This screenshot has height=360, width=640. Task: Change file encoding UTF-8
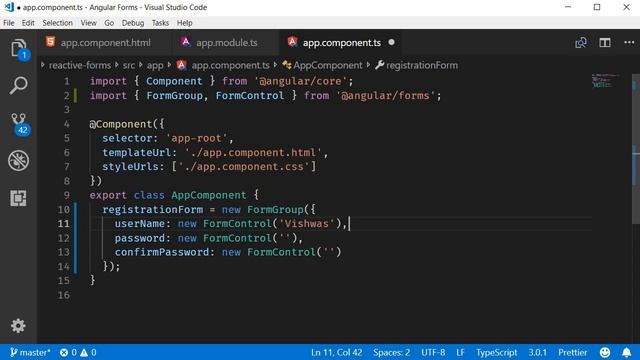tap(433, 352)
